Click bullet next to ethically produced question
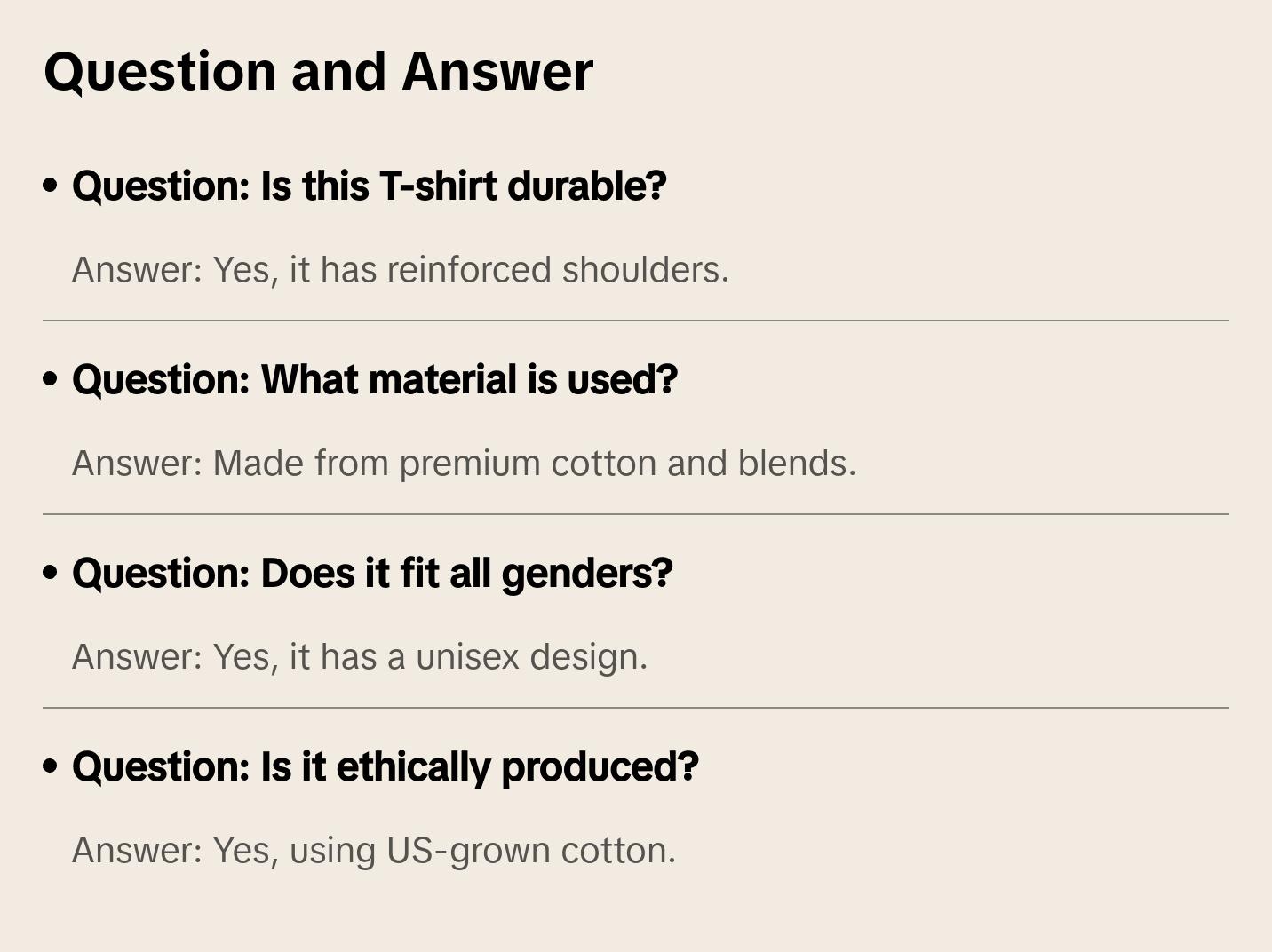 click(51, 767)
